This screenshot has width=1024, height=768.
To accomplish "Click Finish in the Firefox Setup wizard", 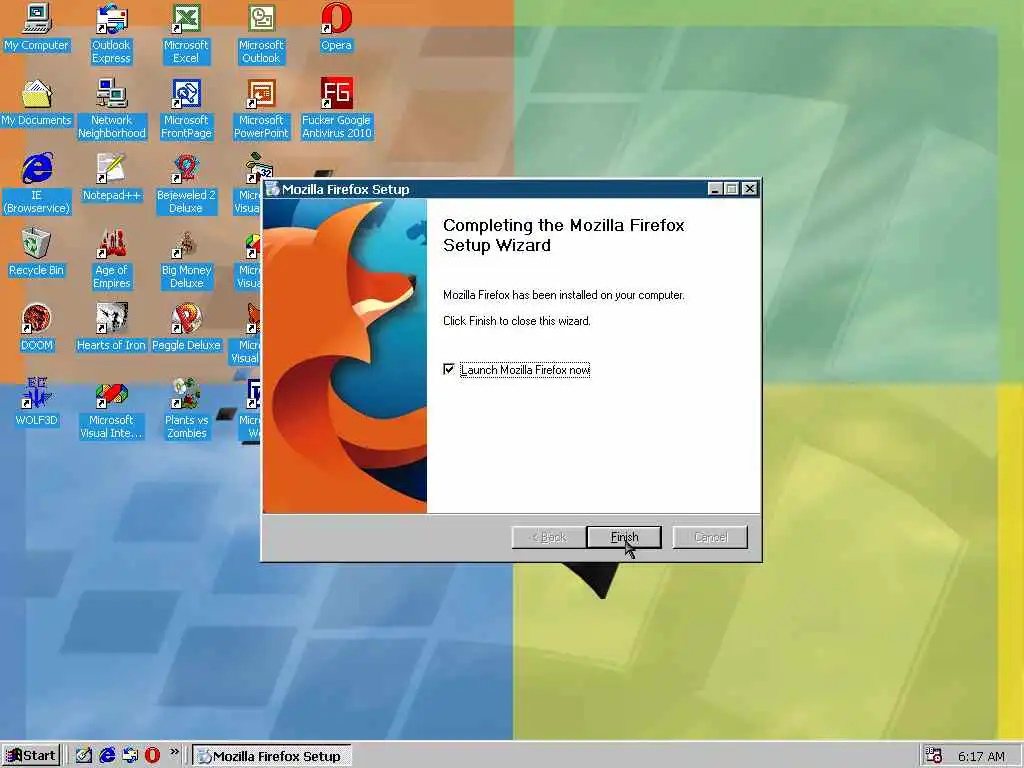I will (624, 537).
